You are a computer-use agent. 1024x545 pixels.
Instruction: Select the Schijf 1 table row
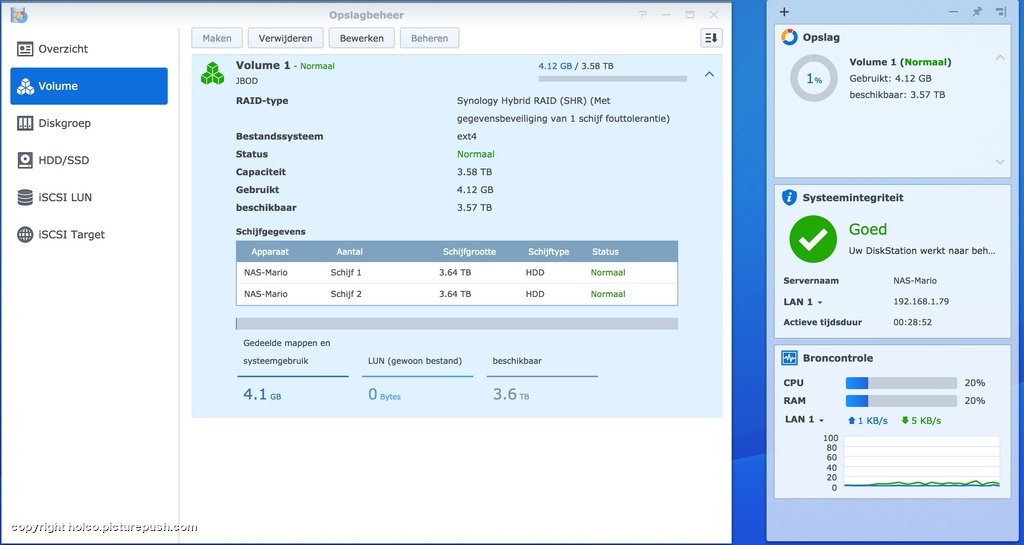(456, 273)
